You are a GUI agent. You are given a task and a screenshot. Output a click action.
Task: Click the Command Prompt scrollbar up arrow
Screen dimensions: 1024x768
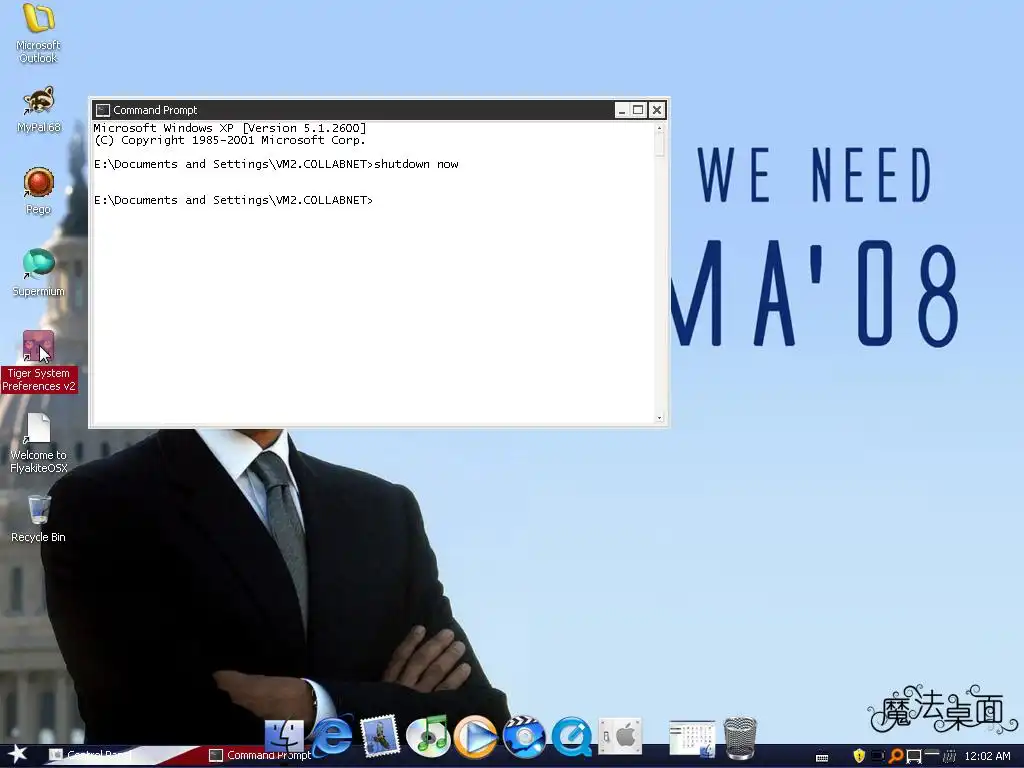coord(660,127)
